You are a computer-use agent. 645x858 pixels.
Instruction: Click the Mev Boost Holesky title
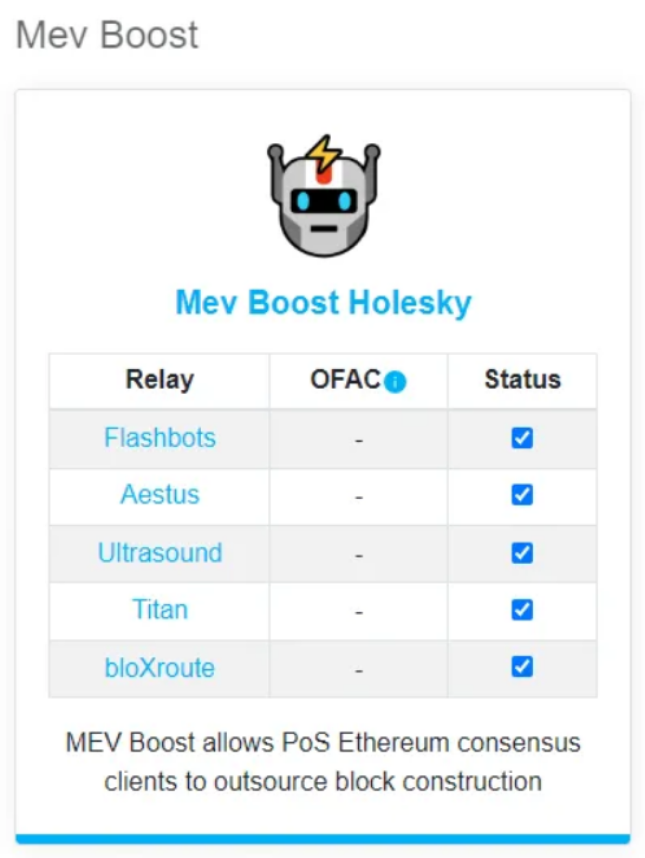click(323, 302)
